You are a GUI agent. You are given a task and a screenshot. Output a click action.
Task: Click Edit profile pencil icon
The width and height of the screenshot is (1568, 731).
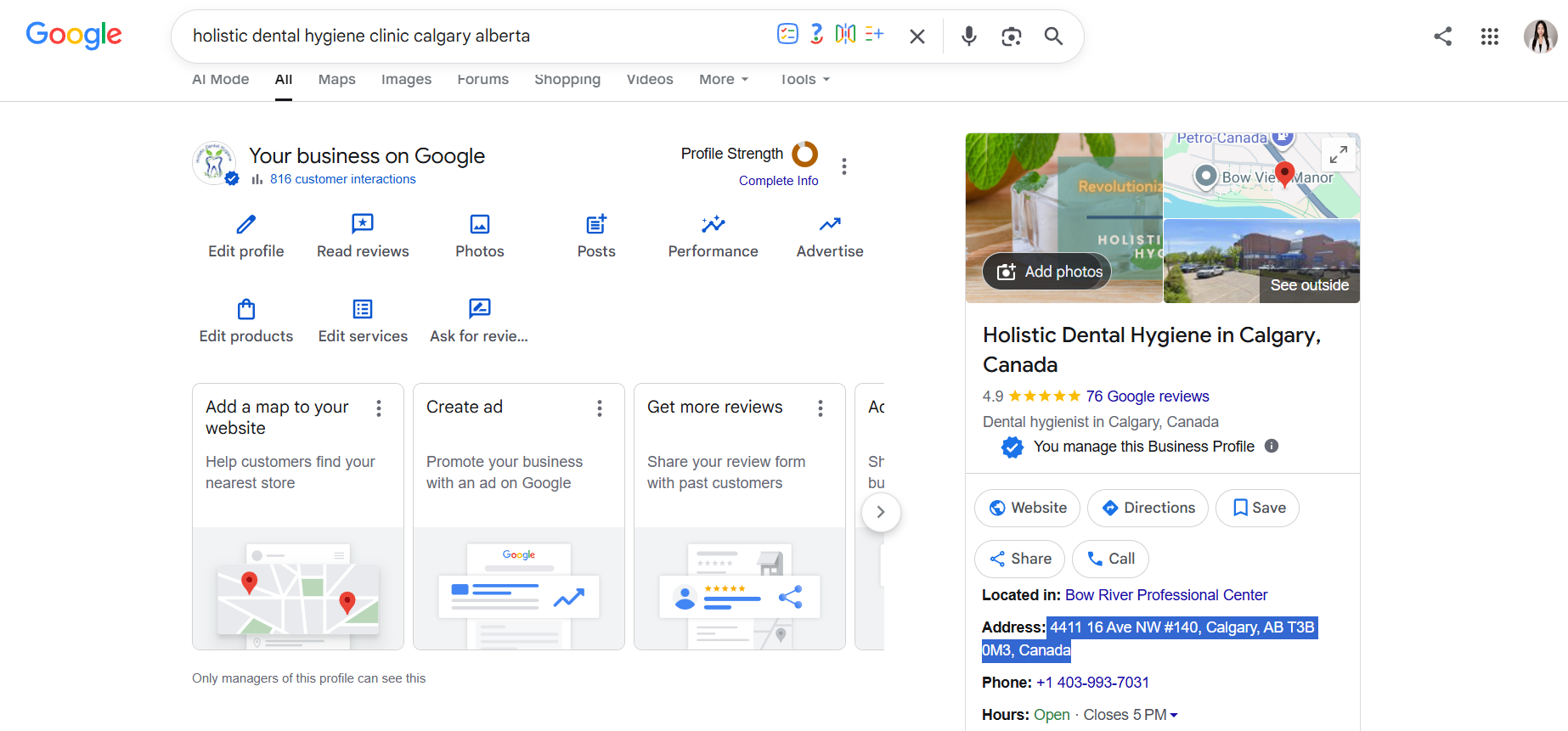pos(246,224)
